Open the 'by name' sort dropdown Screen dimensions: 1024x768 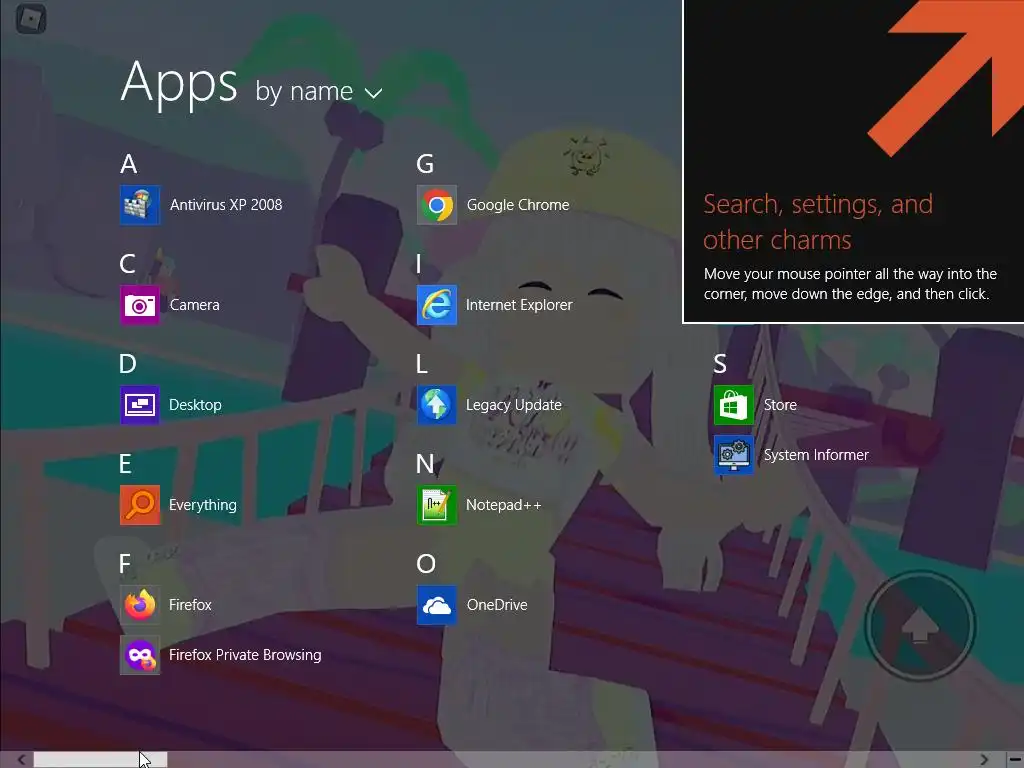[x=318, y=91]
